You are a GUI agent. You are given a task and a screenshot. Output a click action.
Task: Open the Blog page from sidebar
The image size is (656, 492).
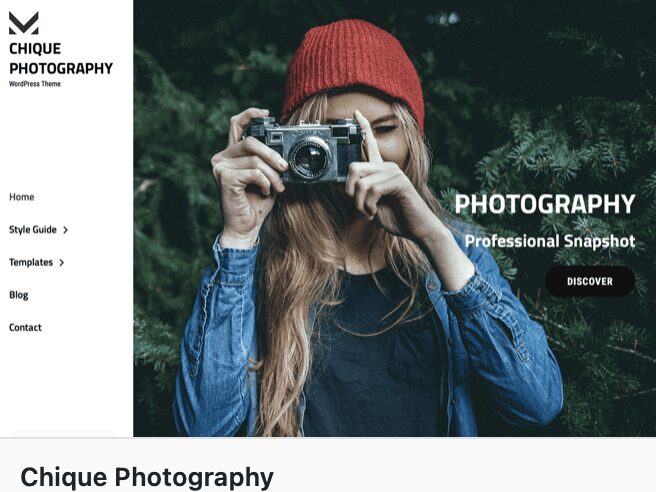[19, 295]
